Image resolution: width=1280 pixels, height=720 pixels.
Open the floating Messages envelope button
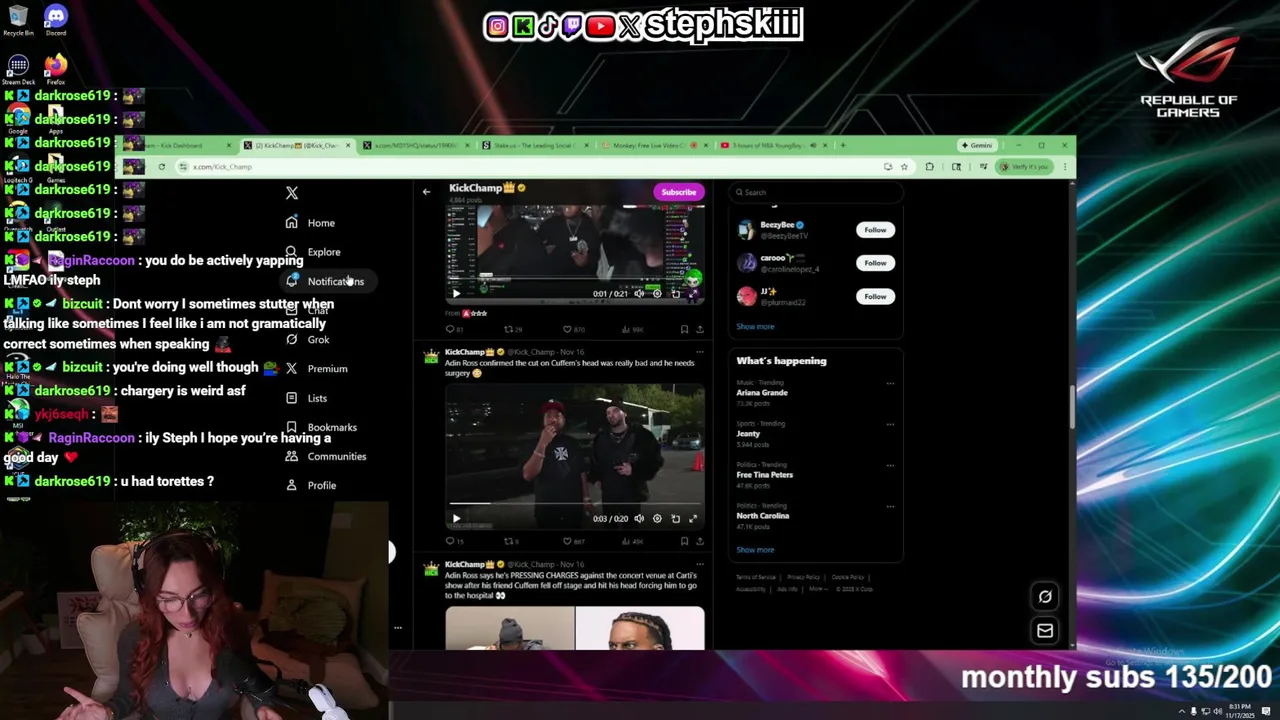pyautogui.click(x=1045, y=630)
